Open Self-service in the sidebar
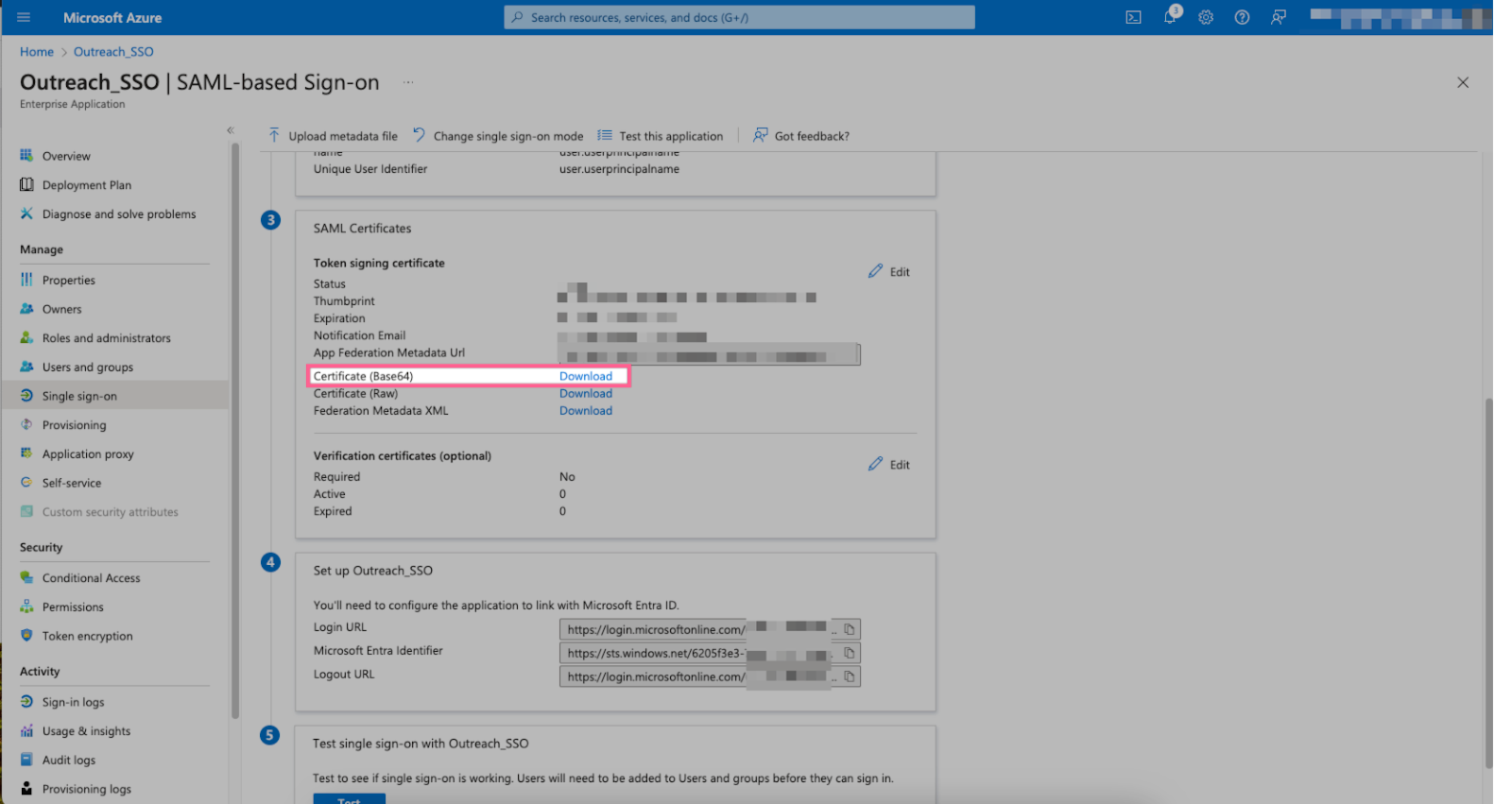1512x804 pixels. coord(72,483)
